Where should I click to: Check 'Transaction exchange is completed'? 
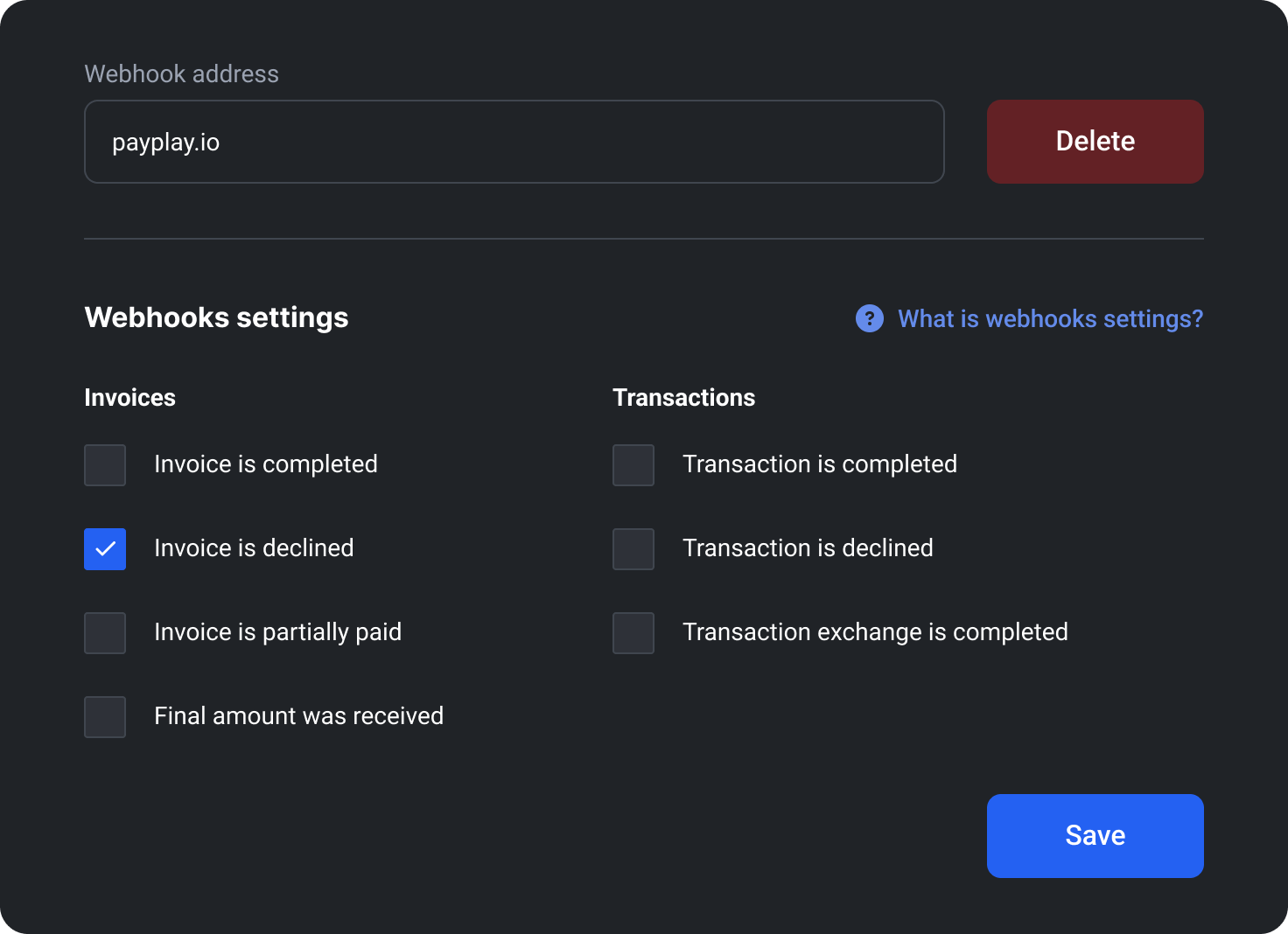pyautogui.click(x=633, y=632)
